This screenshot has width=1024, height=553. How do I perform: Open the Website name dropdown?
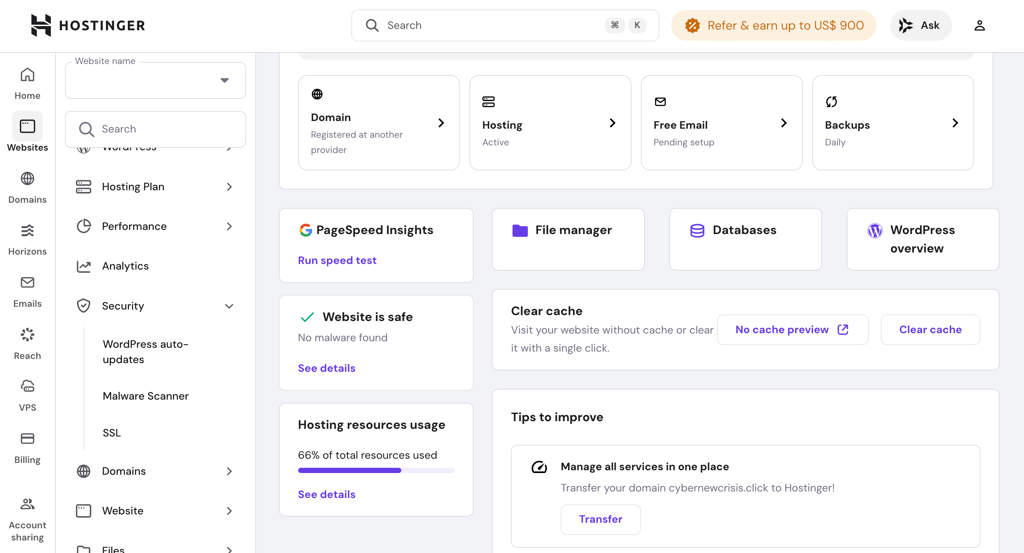pyautogui.click(x=155, y=80)
